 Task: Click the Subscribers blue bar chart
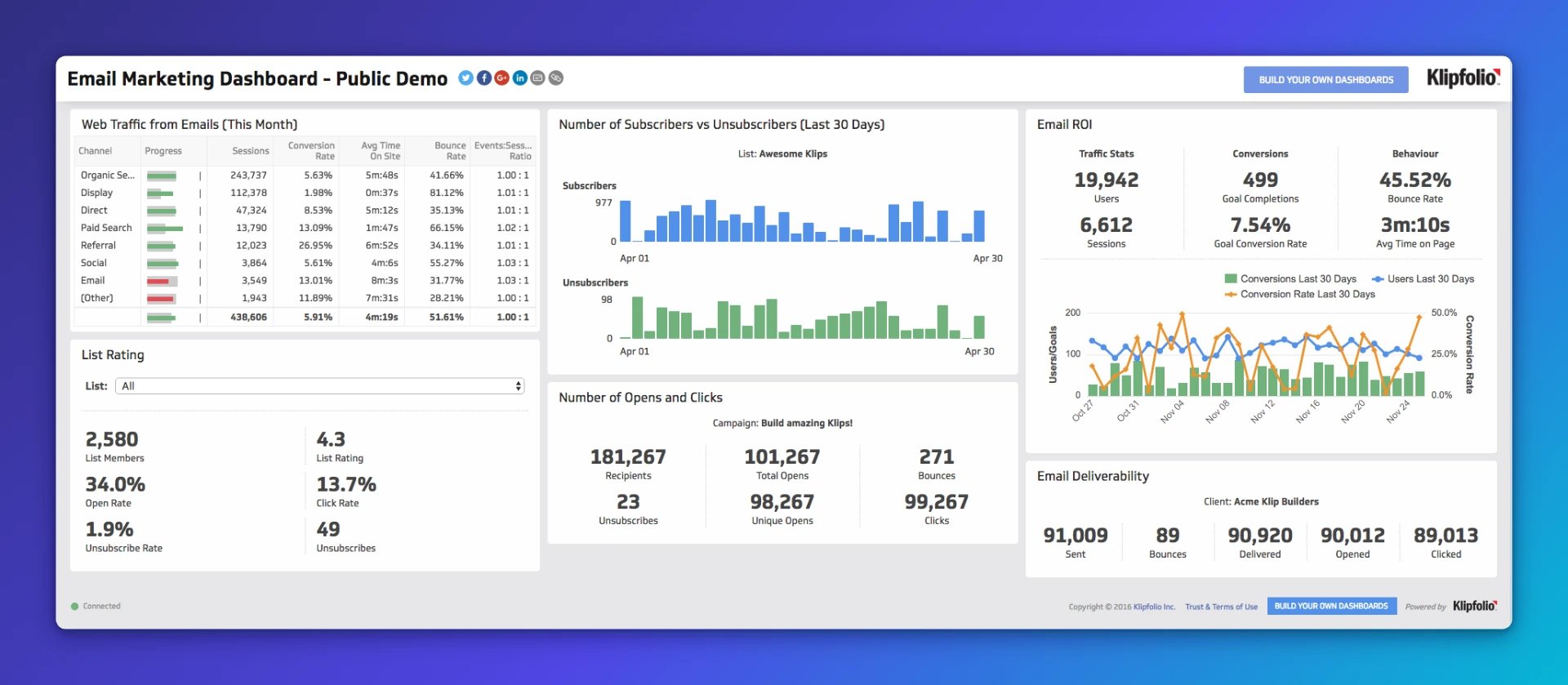[802, 221]
